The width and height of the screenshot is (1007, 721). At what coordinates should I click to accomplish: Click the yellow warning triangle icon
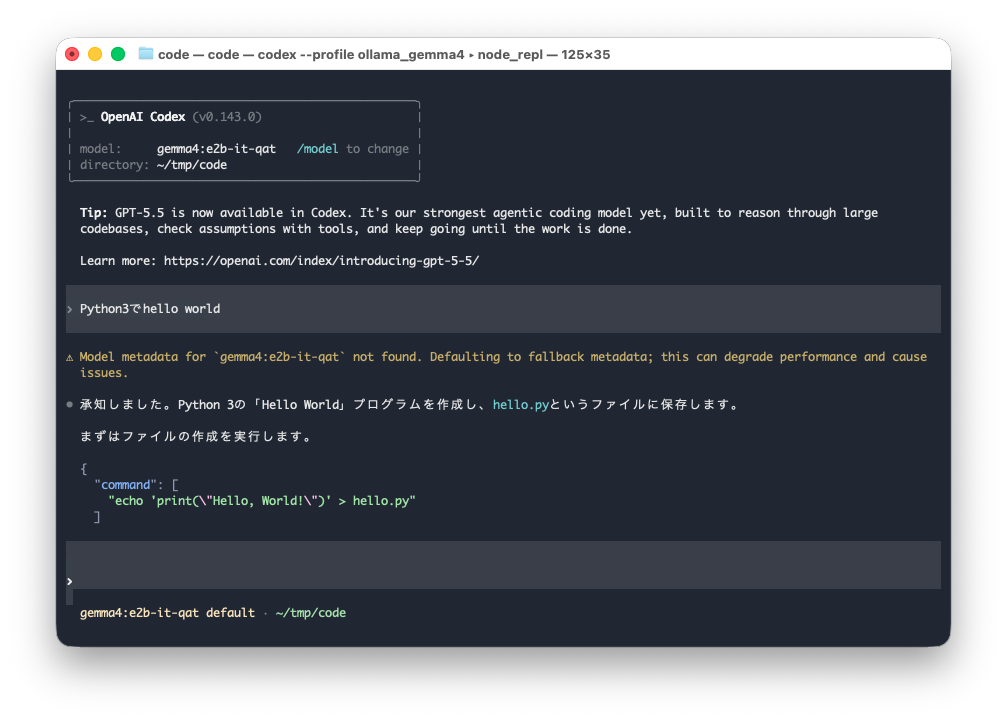coord(69,358)
